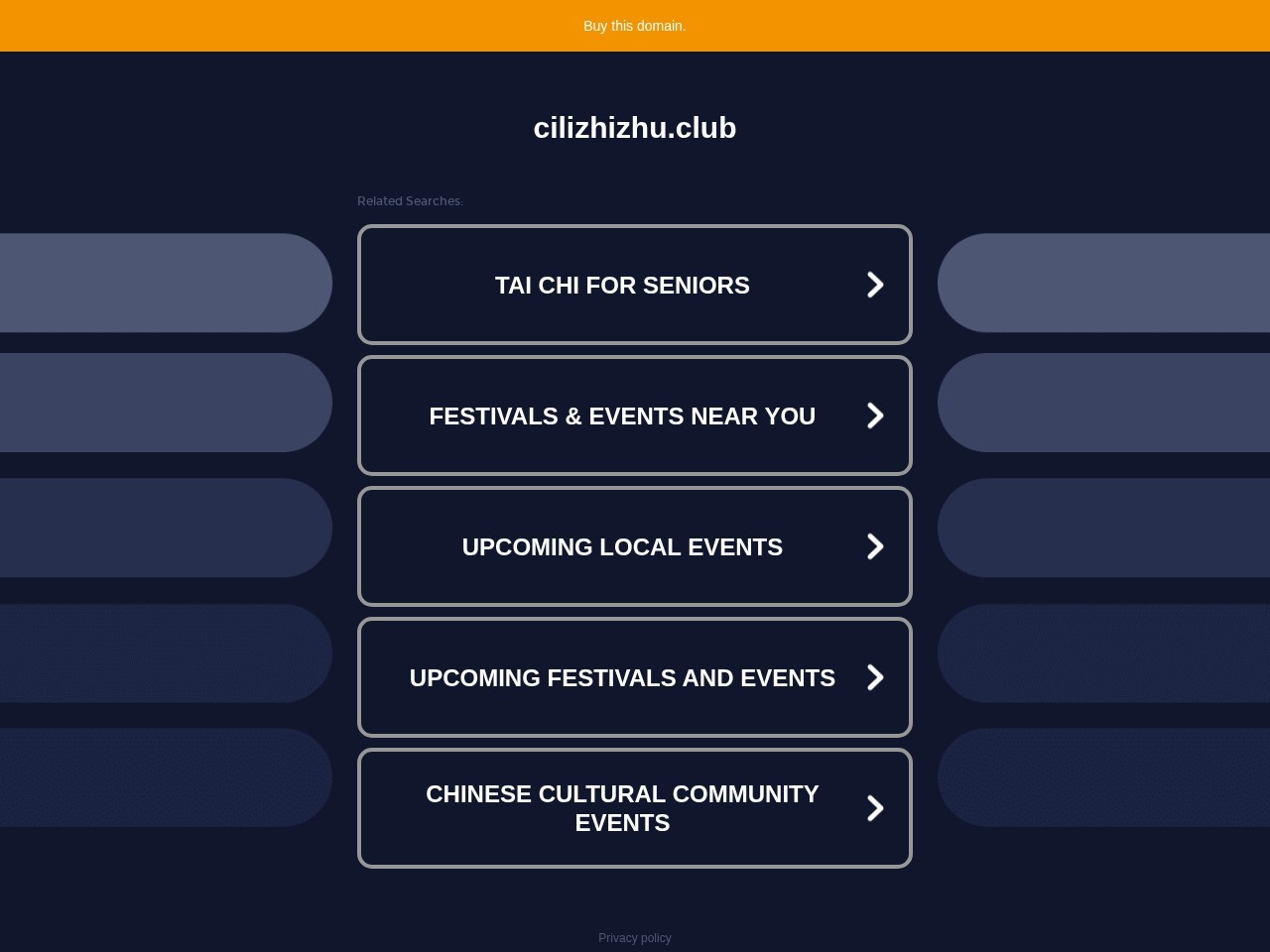Click the chevron beside Upcoming Festivals And Events
Viewport: 1270px width, 952px height.
875,677
